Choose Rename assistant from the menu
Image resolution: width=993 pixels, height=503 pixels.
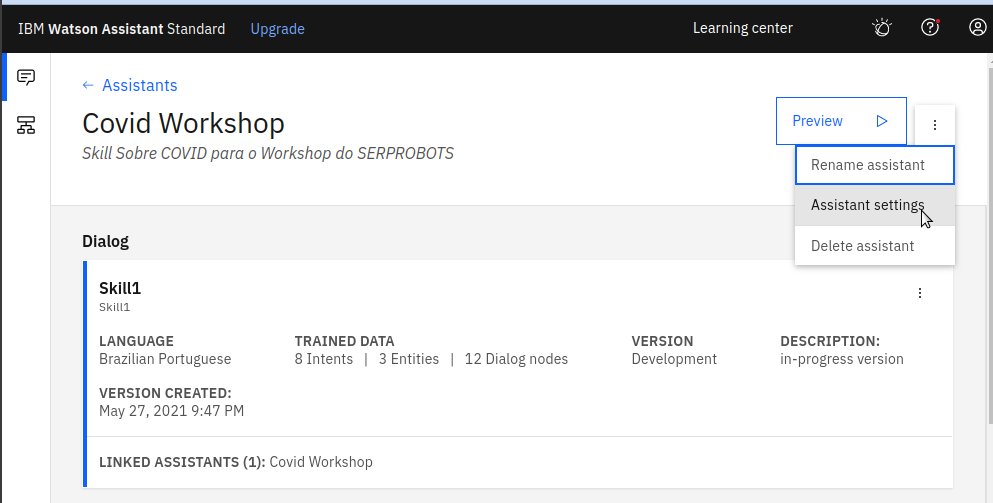coord(875,165)
